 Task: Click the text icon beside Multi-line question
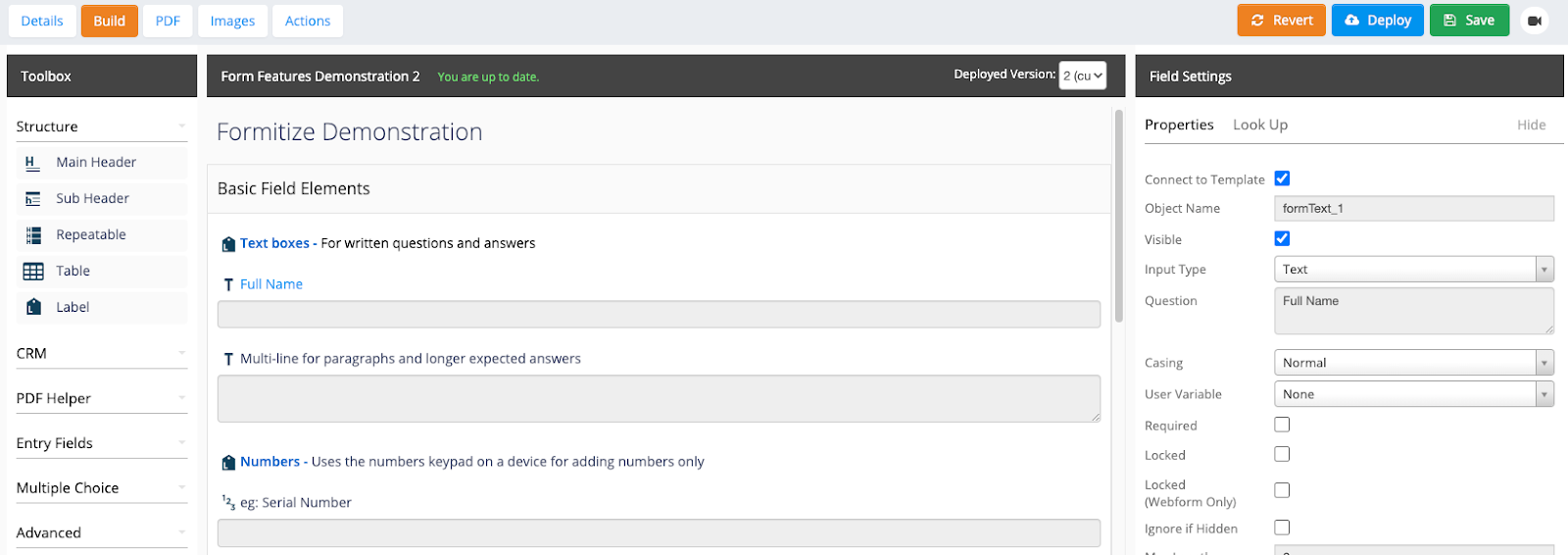[x=228, y=360]
